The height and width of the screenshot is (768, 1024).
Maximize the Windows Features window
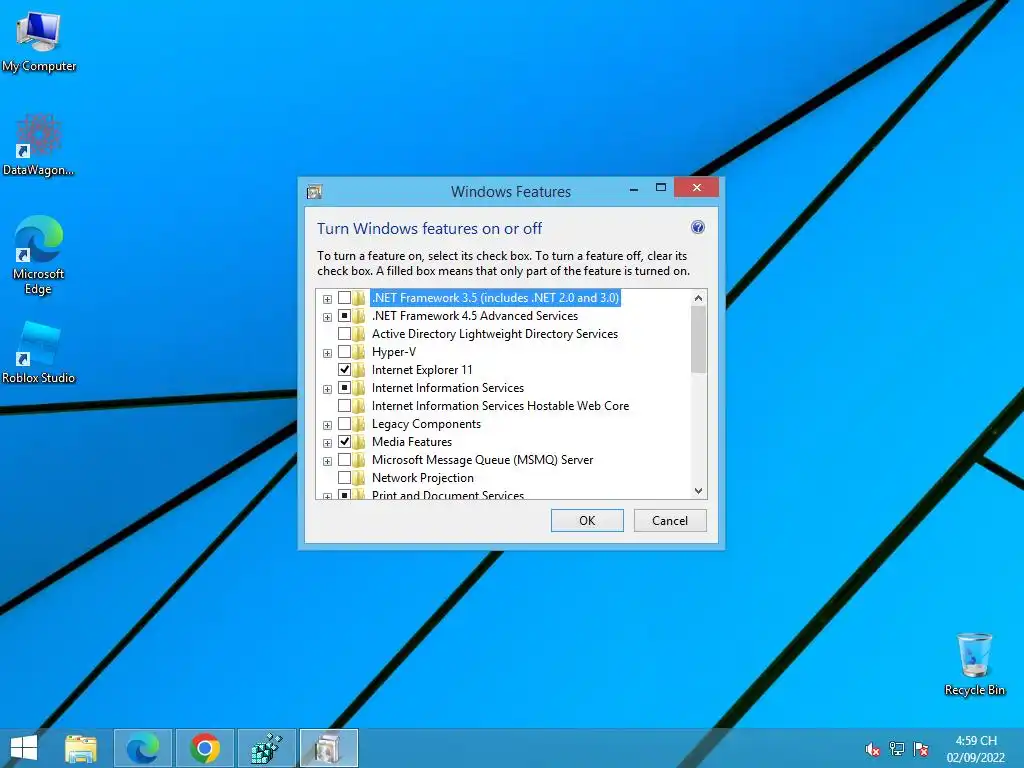(x=661, y=188)
